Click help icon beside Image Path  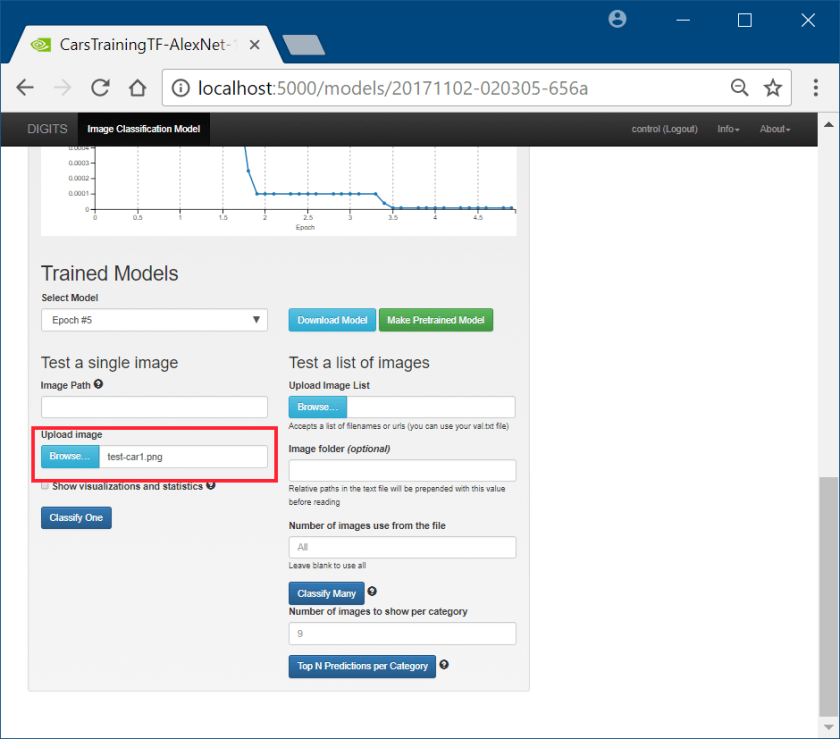click(98, 384)
